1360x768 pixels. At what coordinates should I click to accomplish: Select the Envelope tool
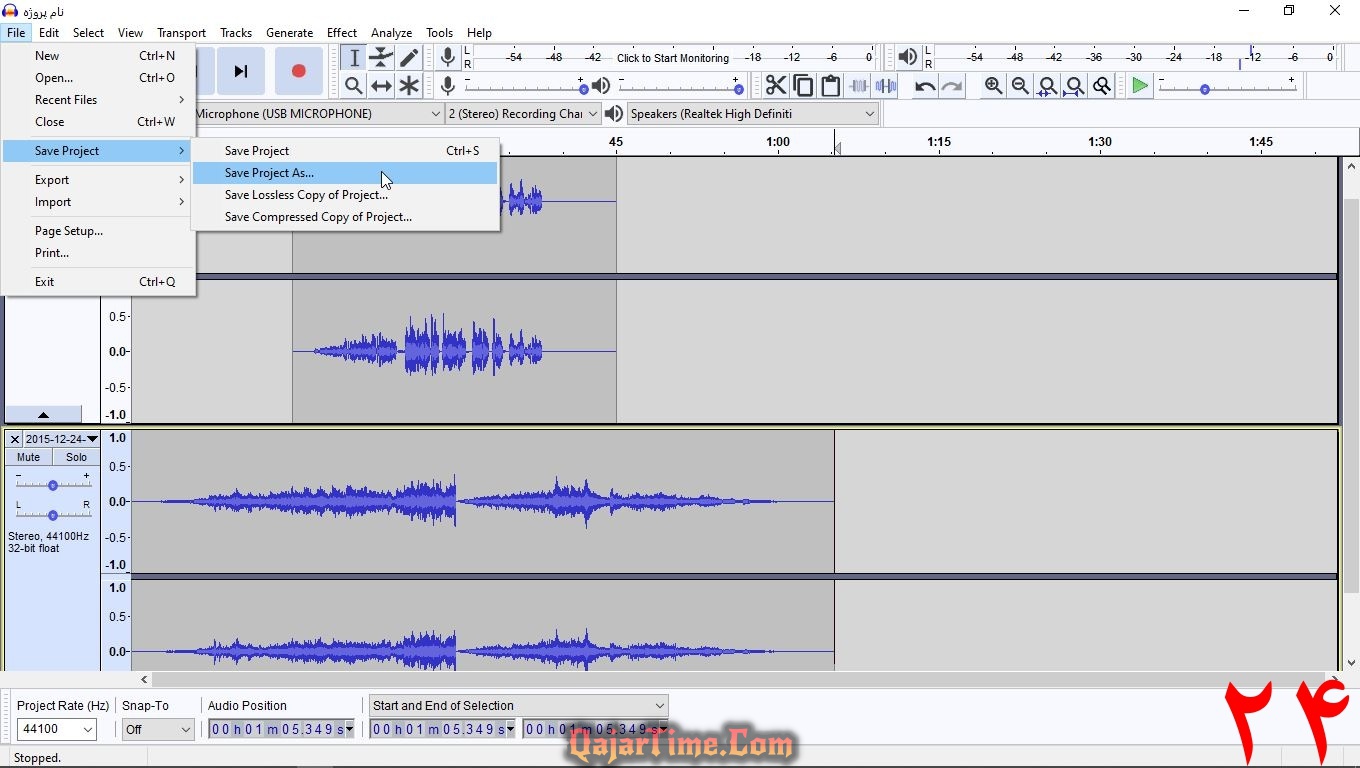tap(381, 58)
